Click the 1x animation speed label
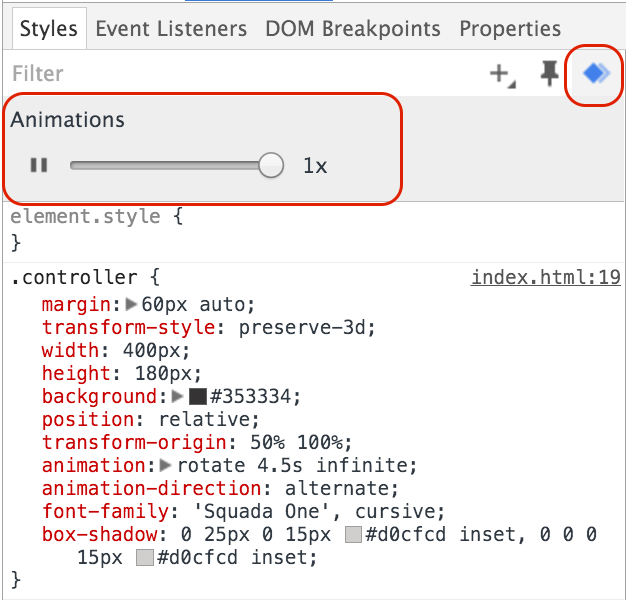The height and width of the screenshot is (600, 626). (315, 166)
